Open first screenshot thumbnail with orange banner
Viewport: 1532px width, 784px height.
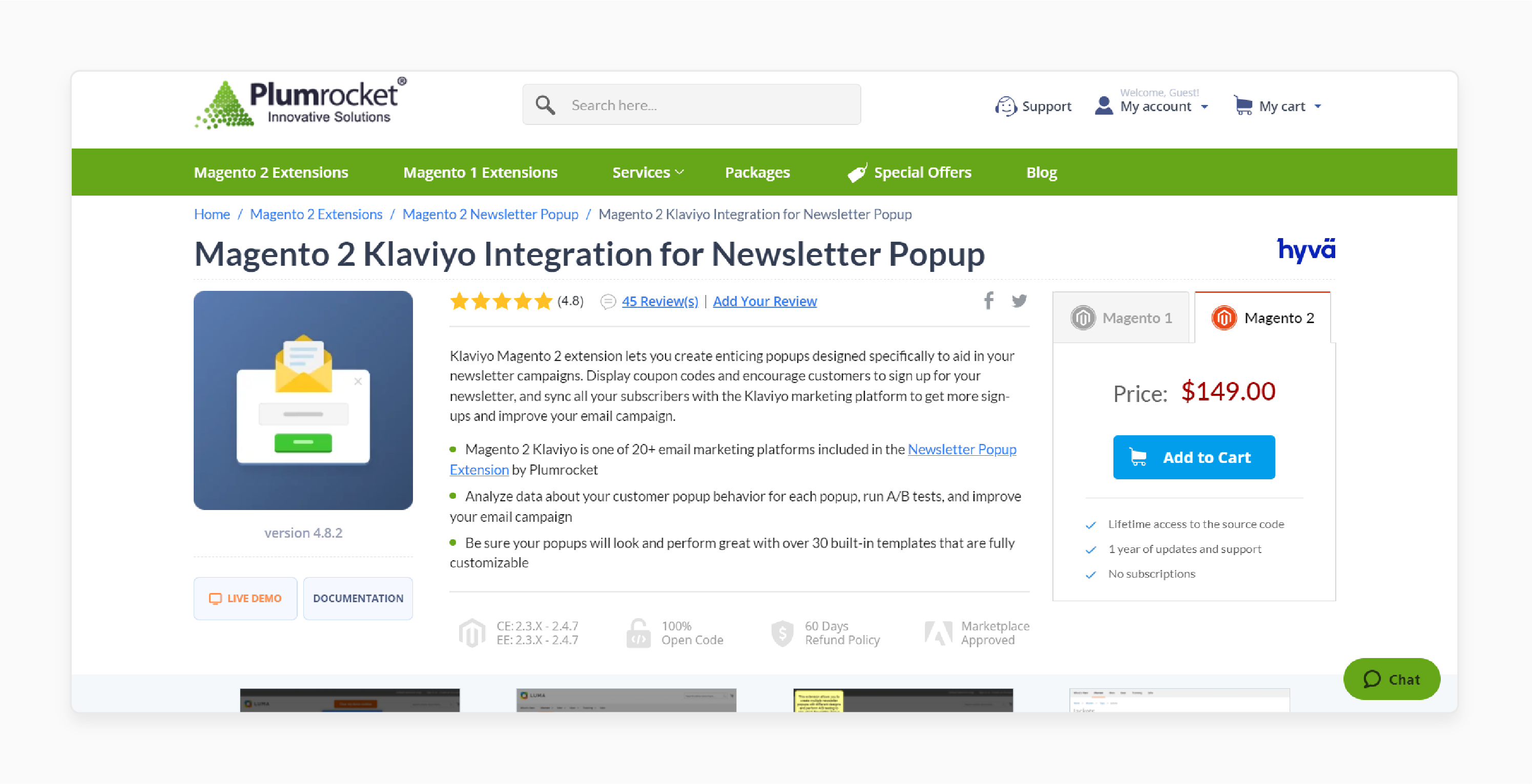[349, 700]
